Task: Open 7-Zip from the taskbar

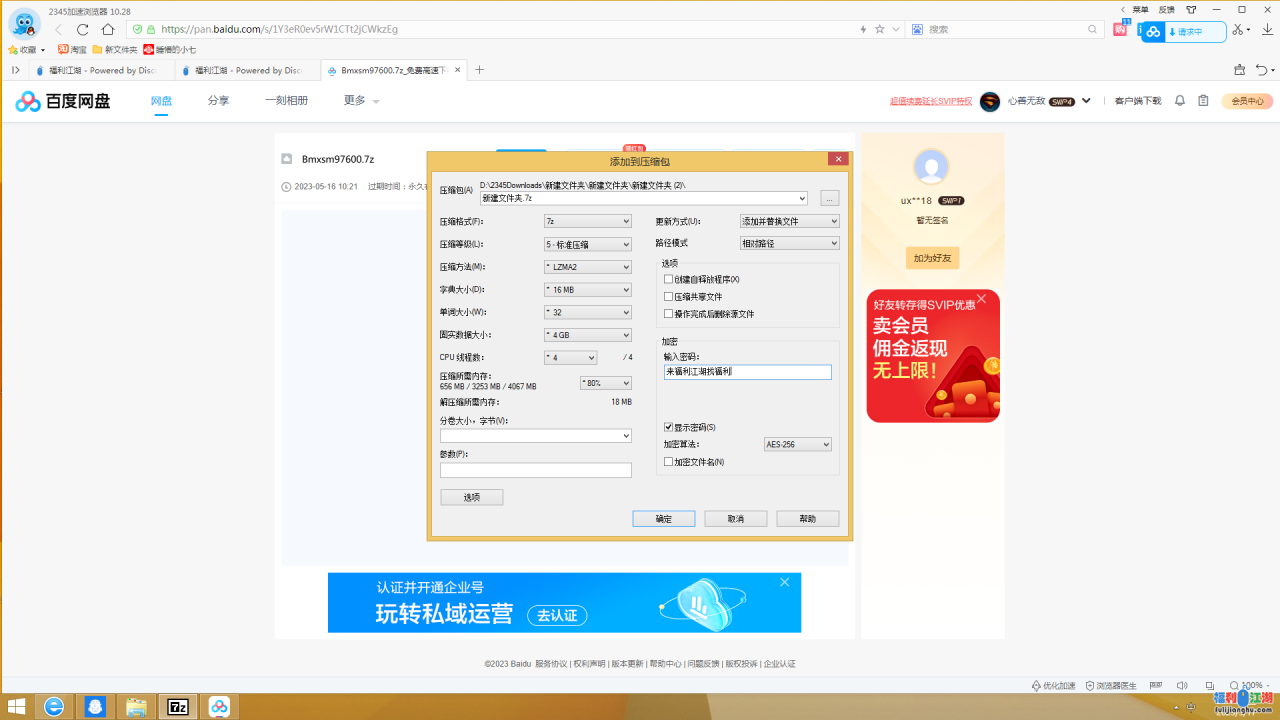Action: [x=178, y=707]
